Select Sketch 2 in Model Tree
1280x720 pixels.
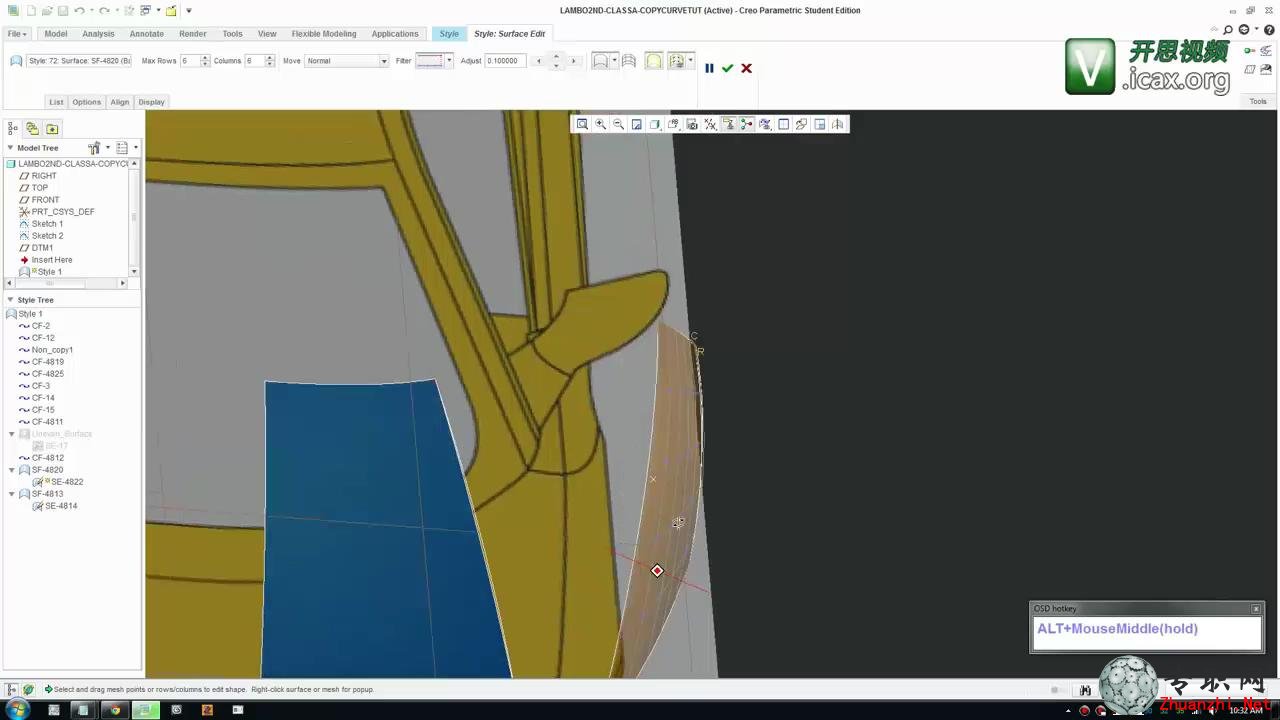(x=47, y=236)
